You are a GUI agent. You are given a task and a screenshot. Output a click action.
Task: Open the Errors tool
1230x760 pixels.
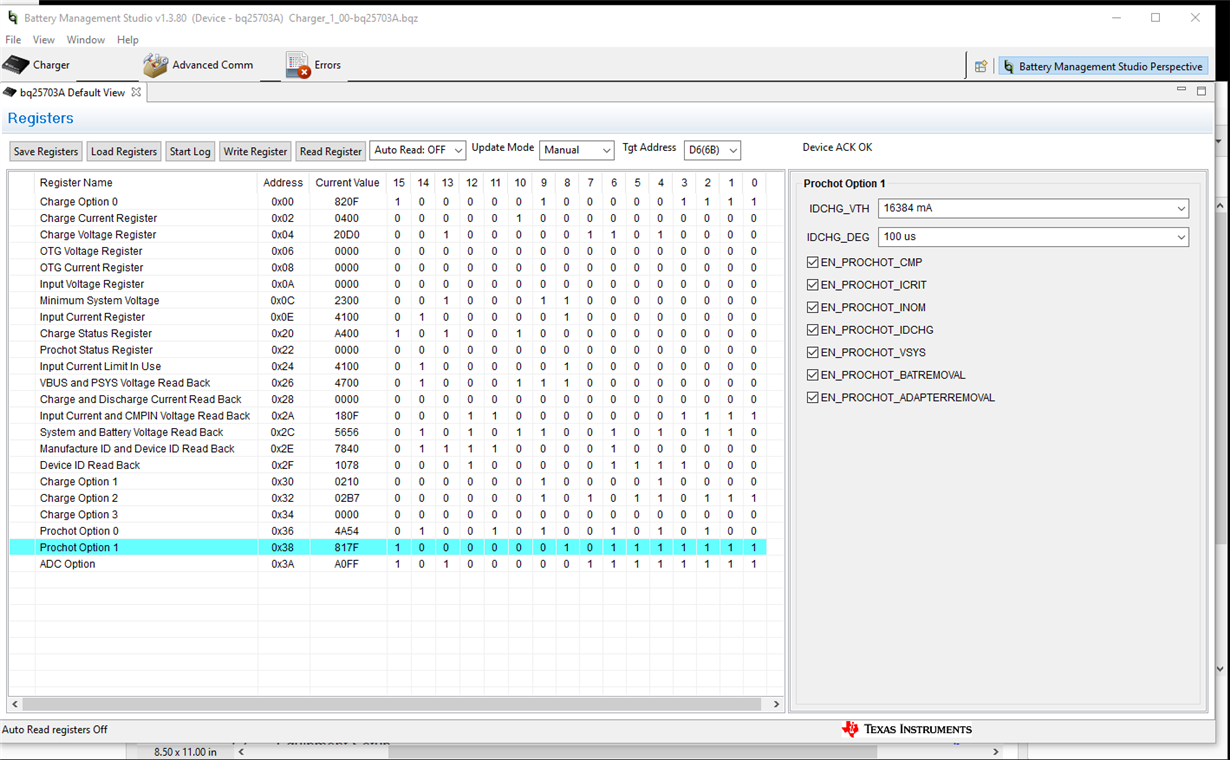[313, 65]
